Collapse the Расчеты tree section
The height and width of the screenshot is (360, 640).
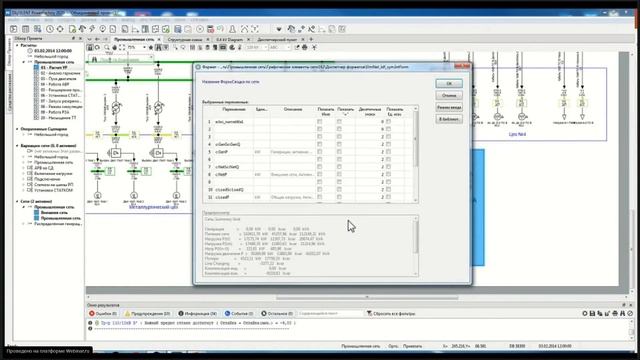(17, 45)
